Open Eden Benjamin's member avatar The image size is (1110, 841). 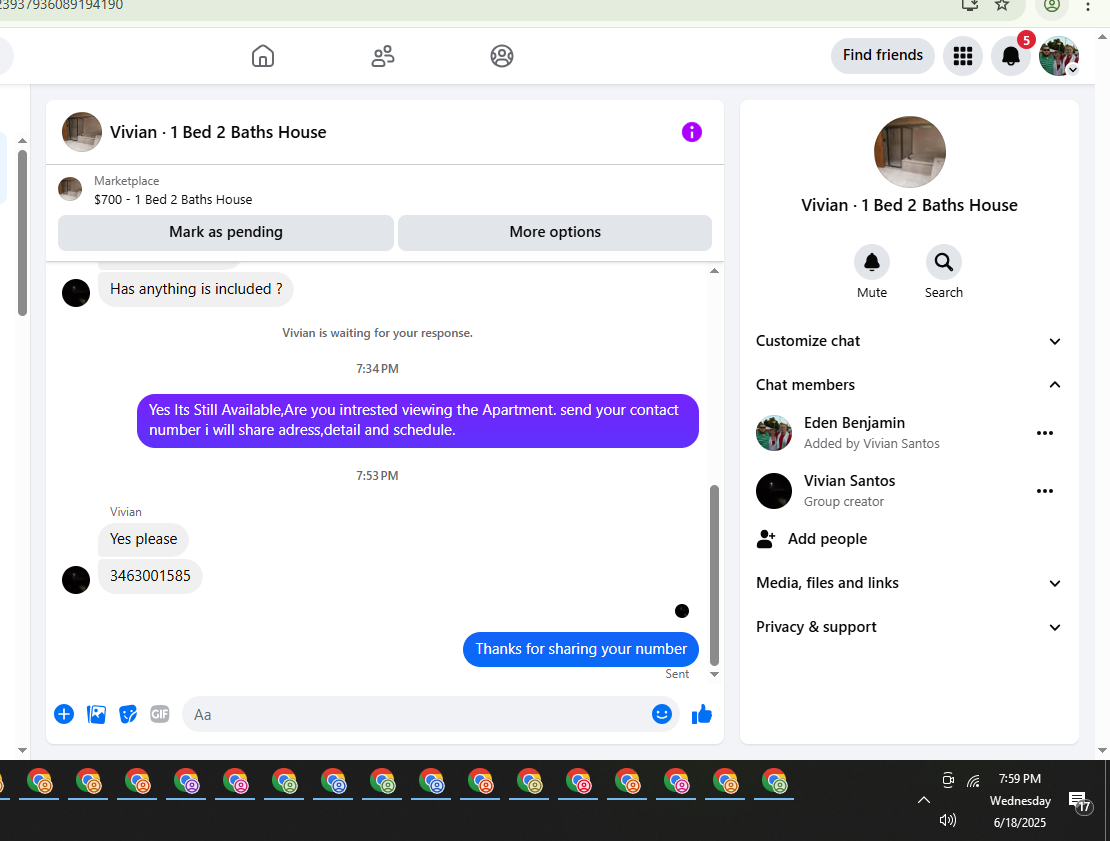tap(774, 433)
